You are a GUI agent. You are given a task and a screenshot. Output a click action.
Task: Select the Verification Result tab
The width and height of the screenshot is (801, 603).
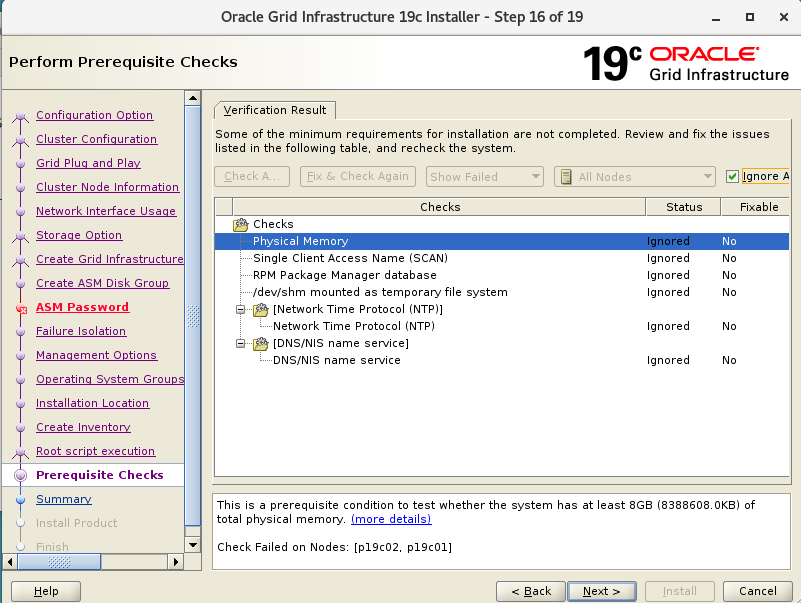pos(274,110)
